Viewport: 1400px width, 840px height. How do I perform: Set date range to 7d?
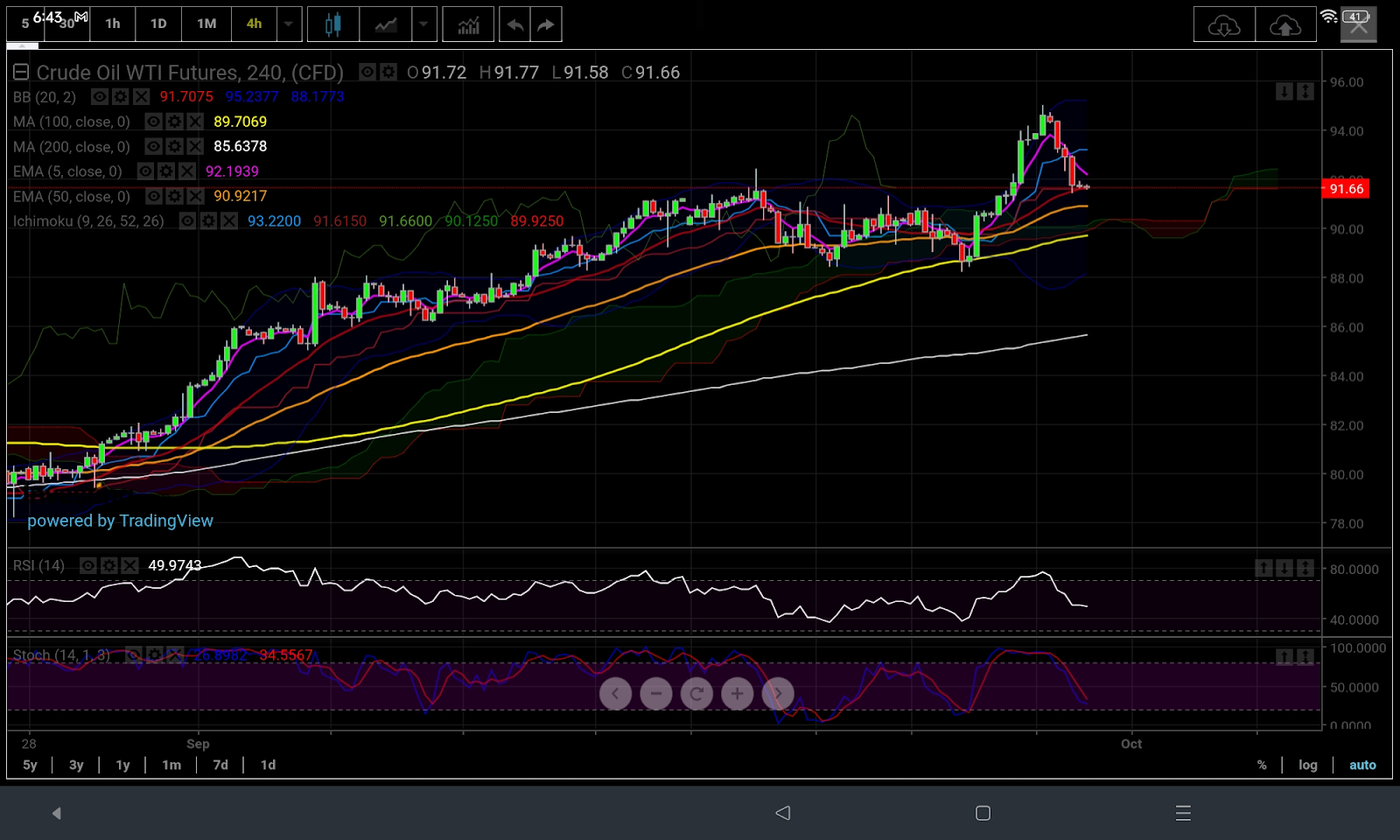tap(220, 765)
